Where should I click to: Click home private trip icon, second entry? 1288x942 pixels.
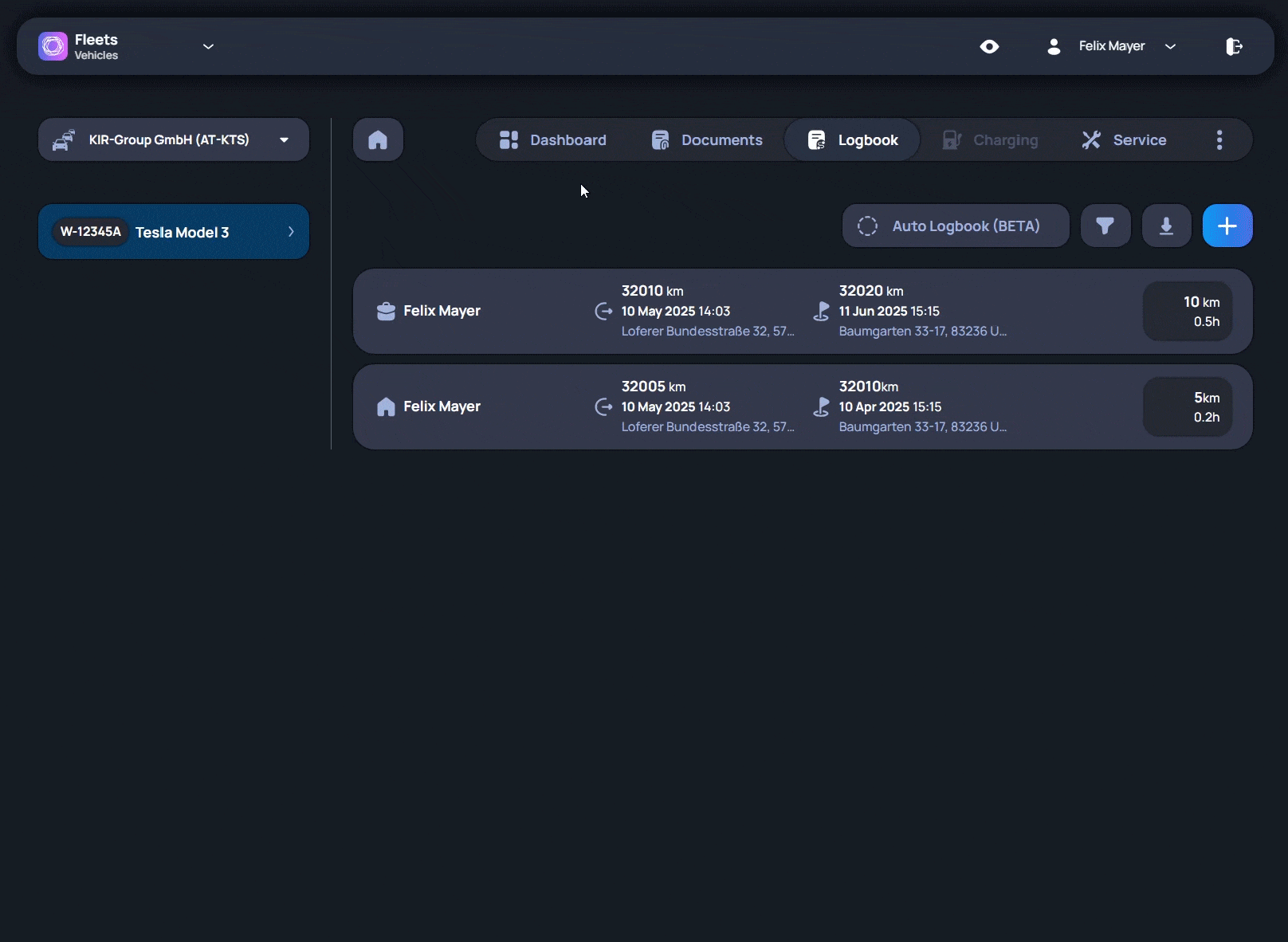386,406
